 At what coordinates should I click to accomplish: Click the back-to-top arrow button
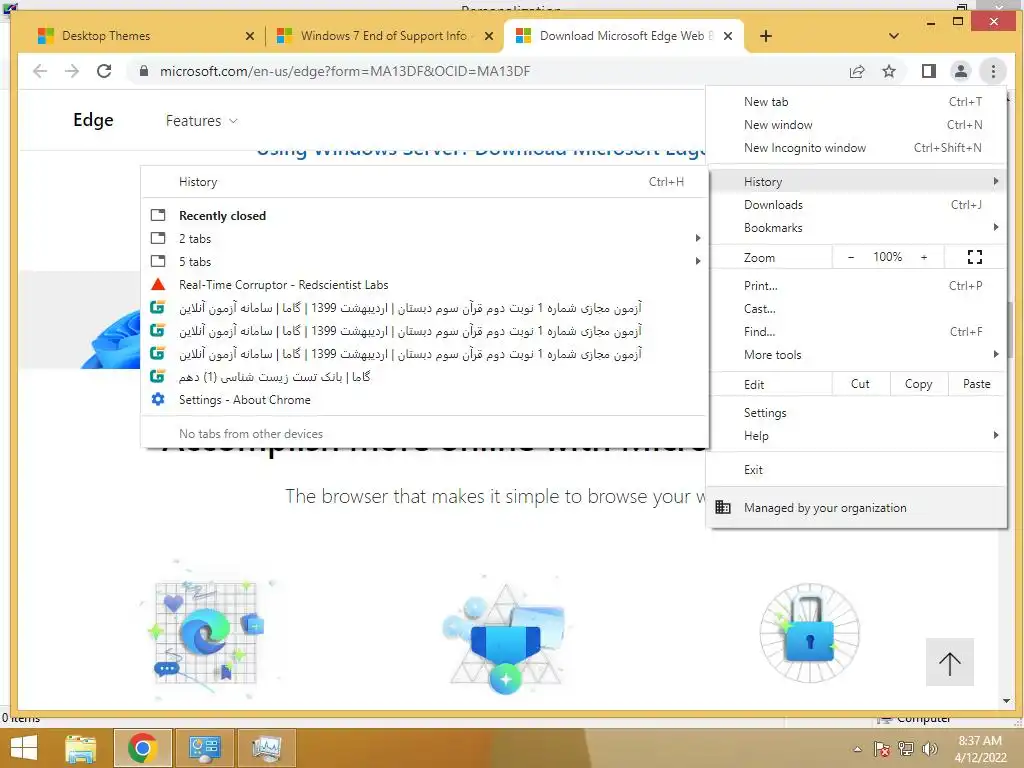tap(950, 662)
